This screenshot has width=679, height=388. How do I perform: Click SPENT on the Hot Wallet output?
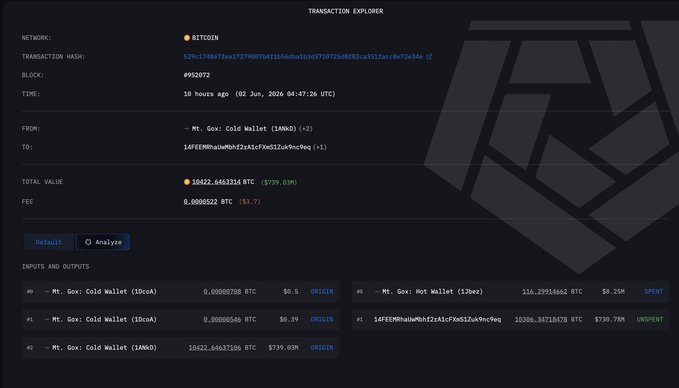tap(653, 292)
